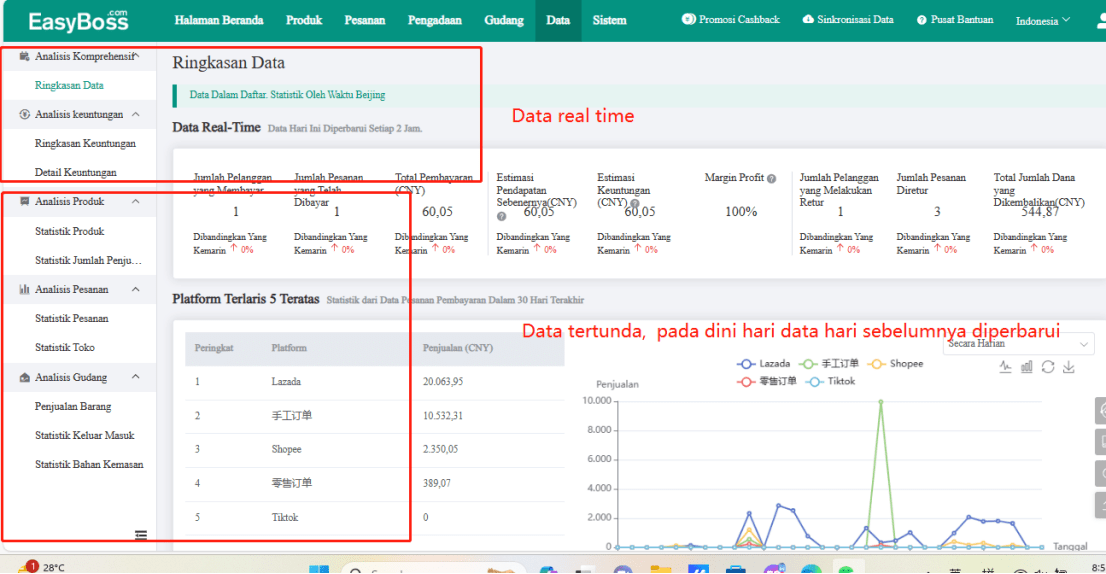This screenshot has height=574, width=1106.
Task: Click the Analisis Pesanan chart icon
Action: tap(24, 289)
